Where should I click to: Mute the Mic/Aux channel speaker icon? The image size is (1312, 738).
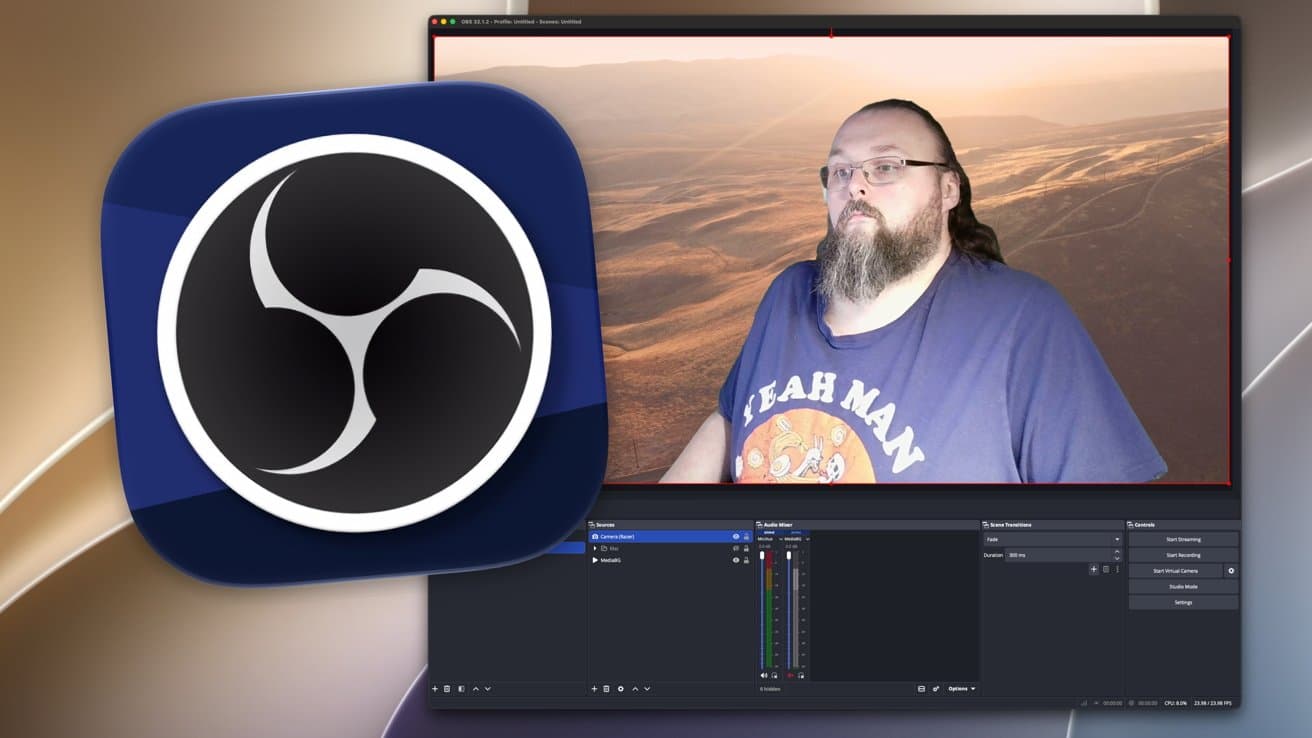point(764,676)
